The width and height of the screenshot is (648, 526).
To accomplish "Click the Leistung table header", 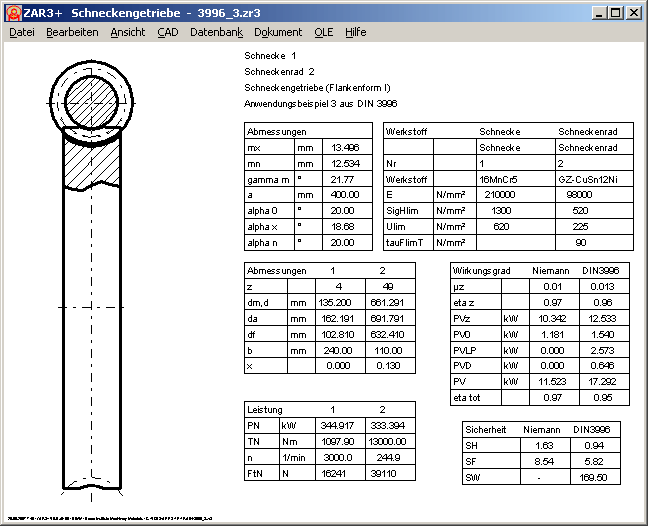I will pyautogui.click(x=266, y=410).
